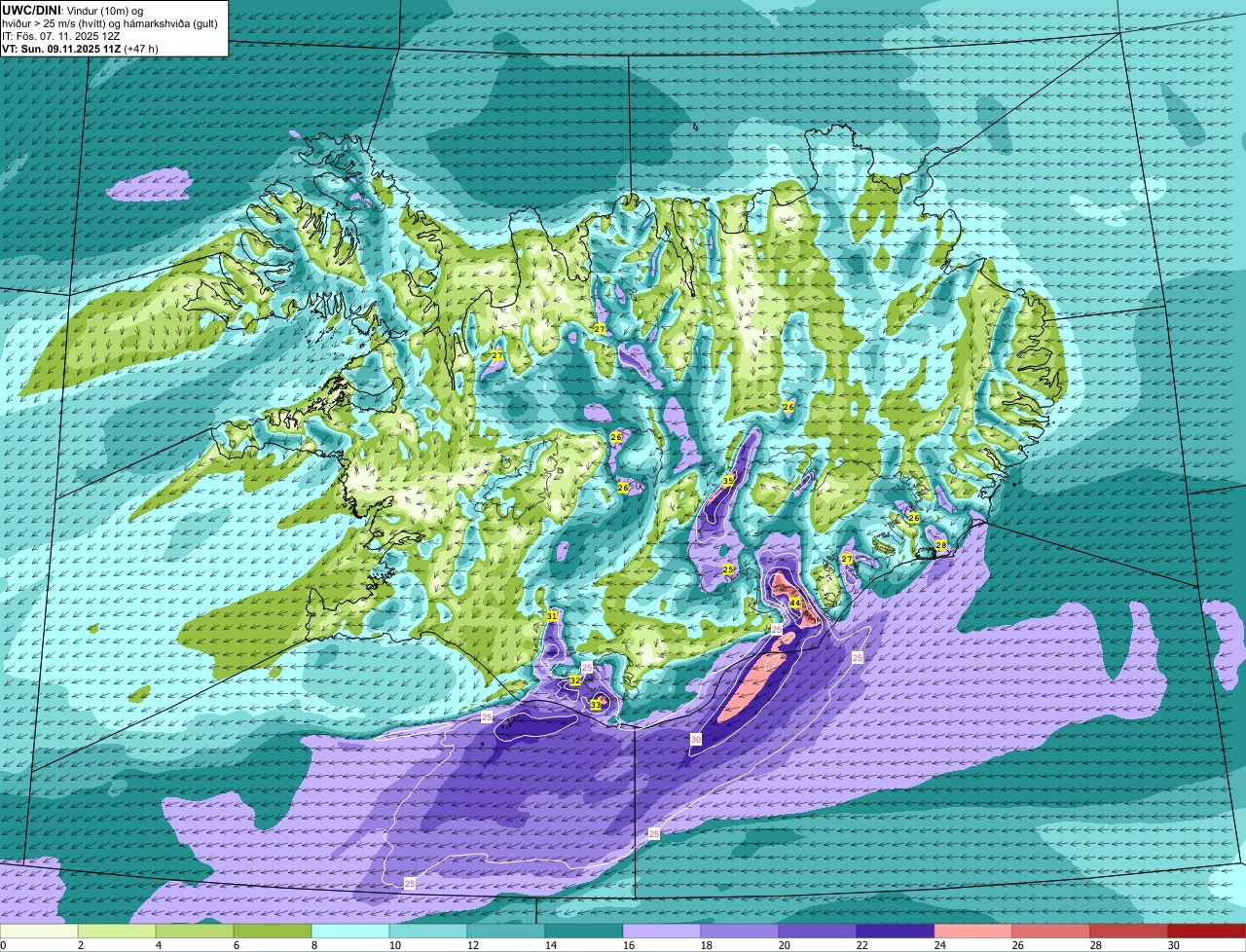Click the yellow gust label 32
Screen dimensions: 1246x952
(x=575, y=680)
